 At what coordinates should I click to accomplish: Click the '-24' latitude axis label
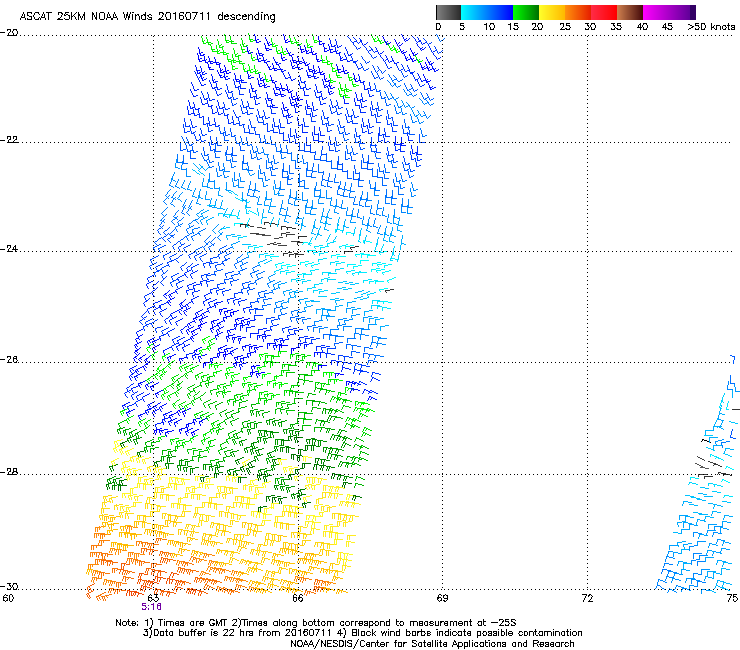click(x=9, y=249)
